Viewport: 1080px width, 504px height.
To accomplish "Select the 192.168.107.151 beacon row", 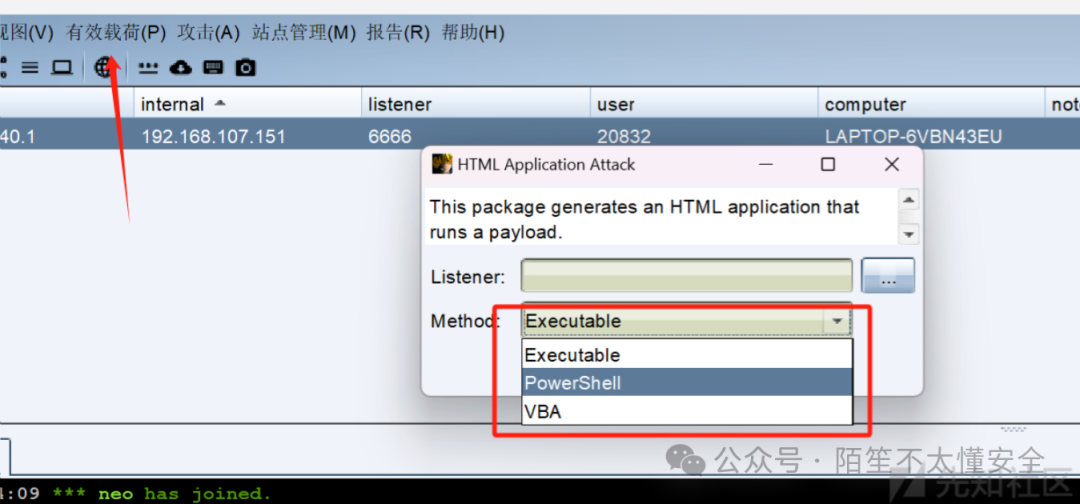I will tap(540, 137).
